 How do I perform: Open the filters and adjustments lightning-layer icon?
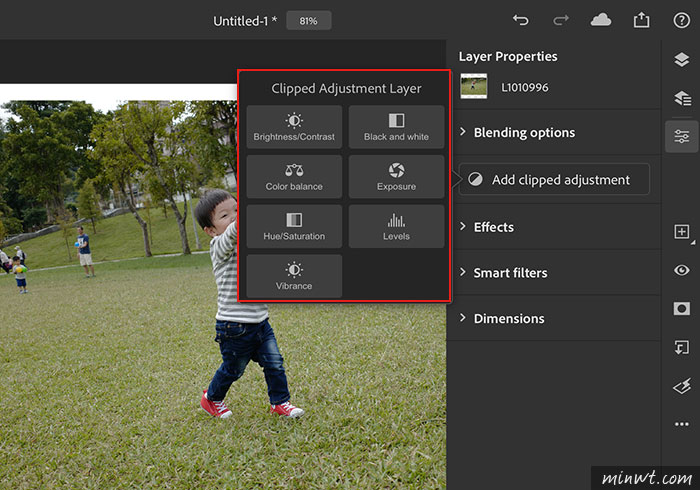point(682,386)
